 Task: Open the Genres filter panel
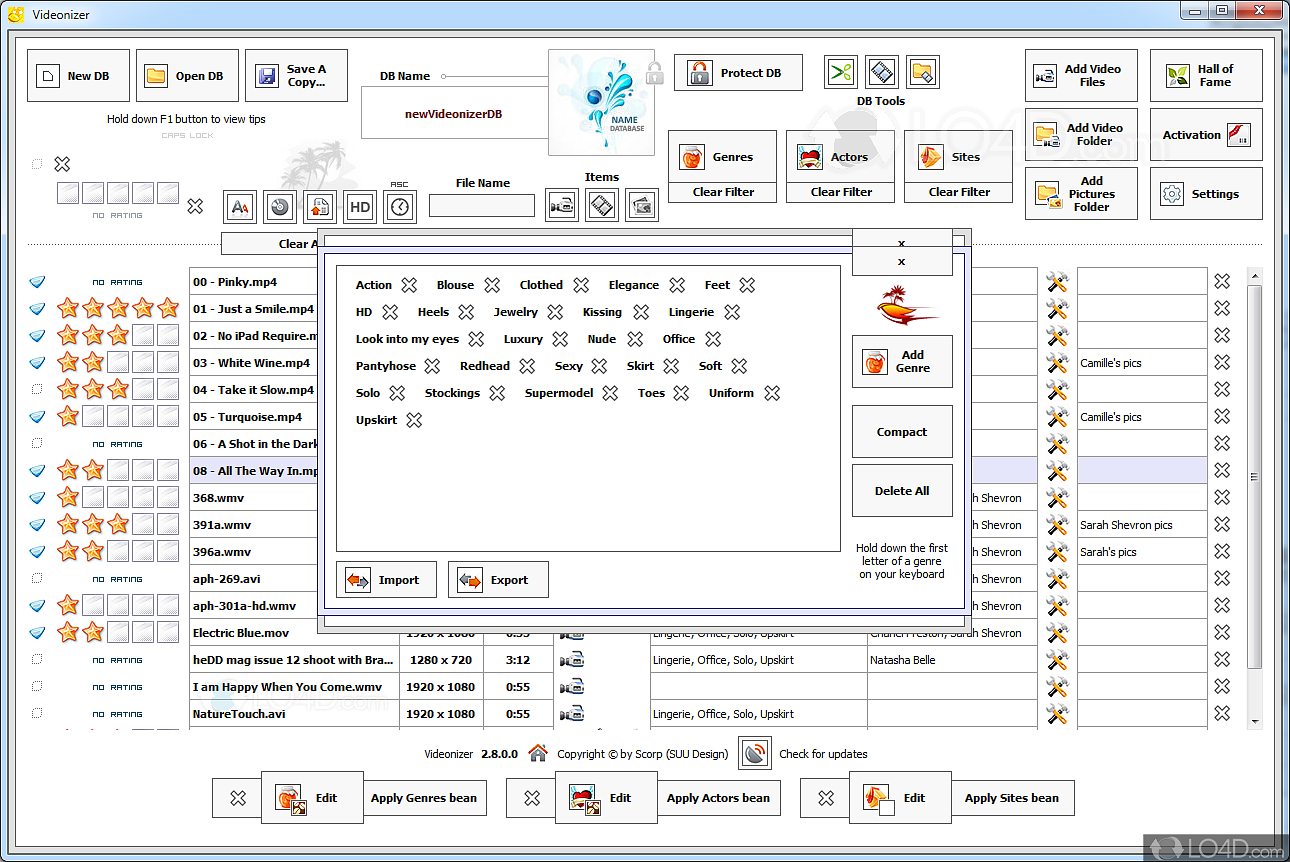pos(722,157)
